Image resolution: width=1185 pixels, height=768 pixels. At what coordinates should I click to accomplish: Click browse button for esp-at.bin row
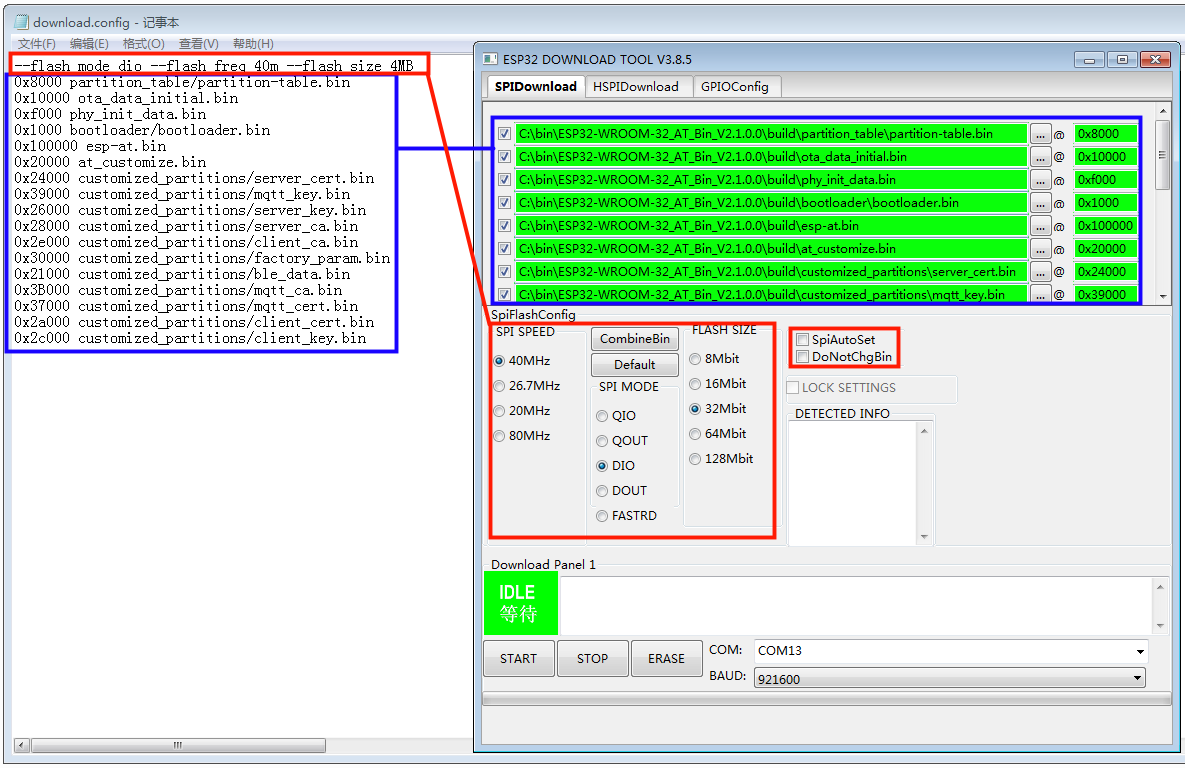(x=1040, y=226)
